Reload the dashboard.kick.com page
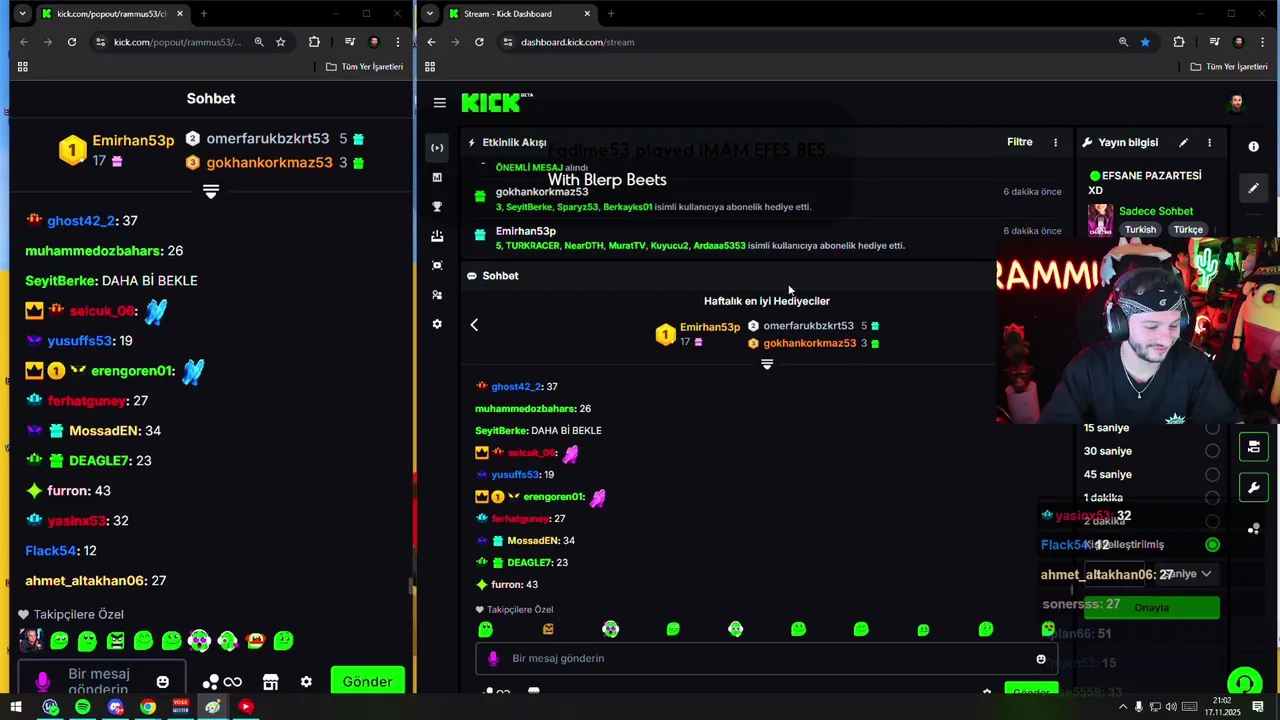The height and width of the screenshot is (720, 1280). (479, 42)
